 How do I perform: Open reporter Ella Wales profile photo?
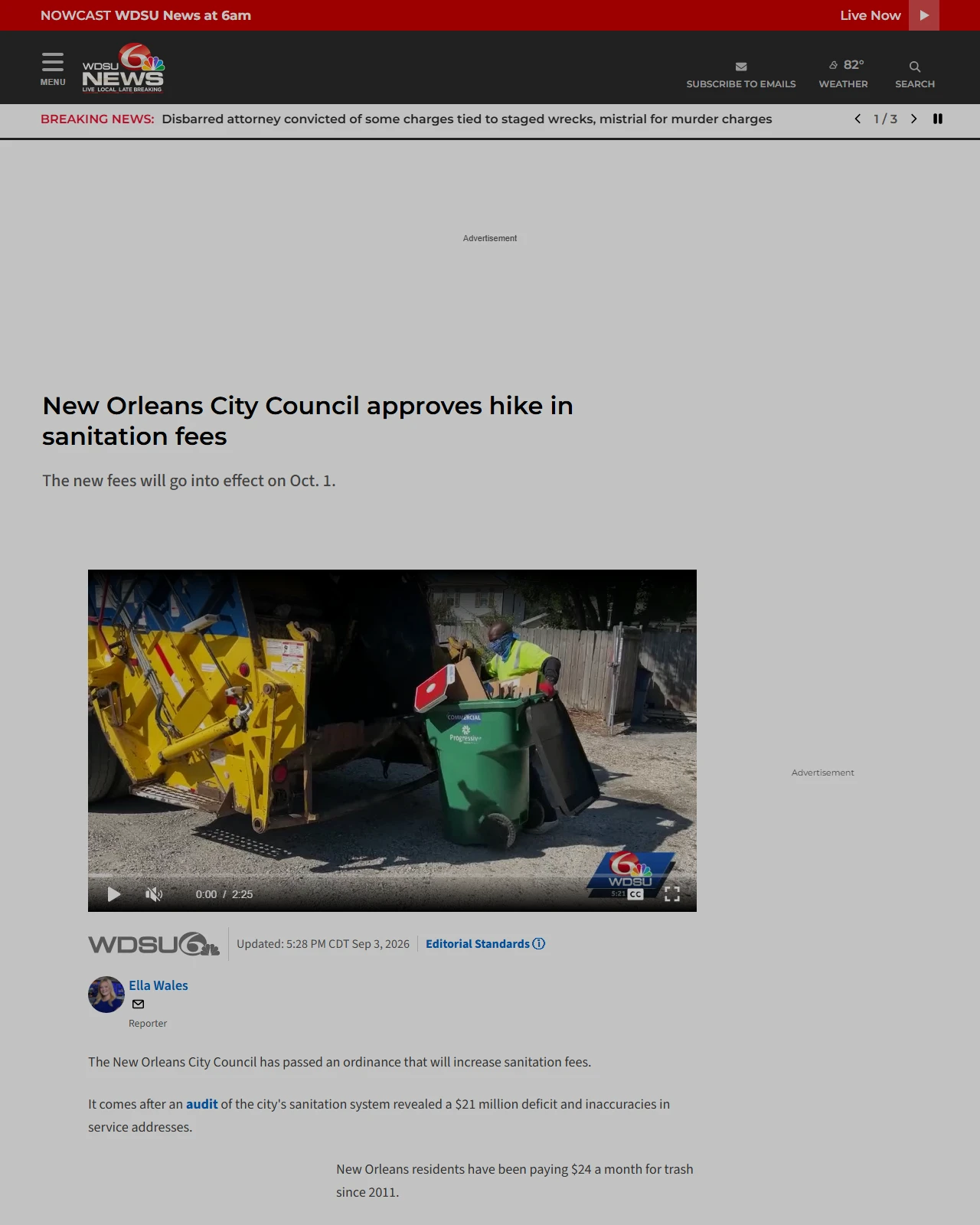click(106, 995)
